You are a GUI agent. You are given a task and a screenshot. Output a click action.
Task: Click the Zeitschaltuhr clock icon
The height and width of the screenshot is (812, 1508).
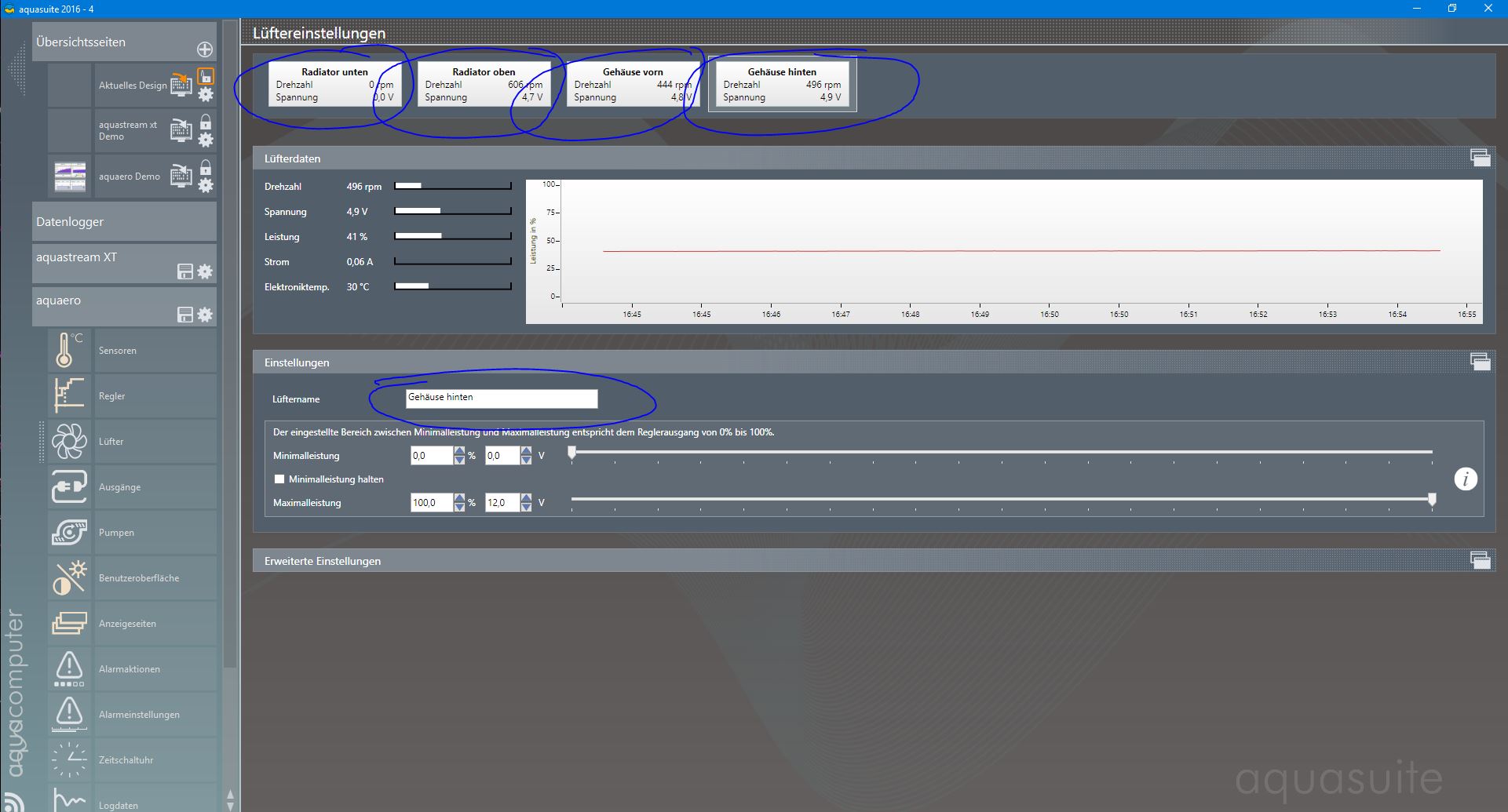pyautogui.click(x=69, y=759)
